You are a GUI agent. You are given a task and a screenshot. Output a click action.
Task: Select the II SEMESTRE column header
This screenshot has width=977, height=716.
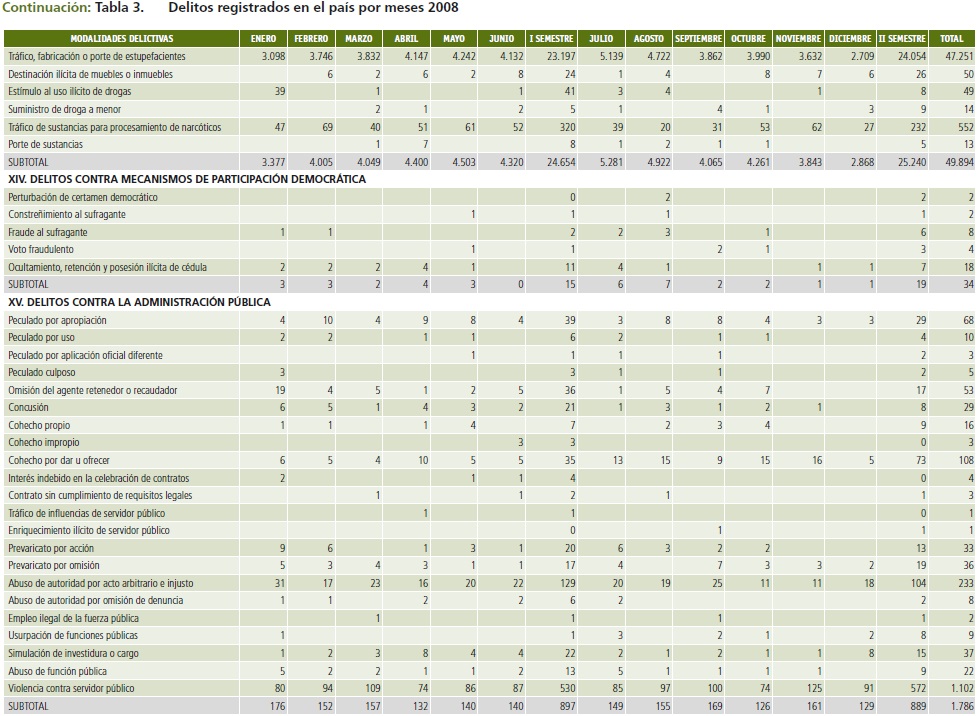(x=902, y=39)
